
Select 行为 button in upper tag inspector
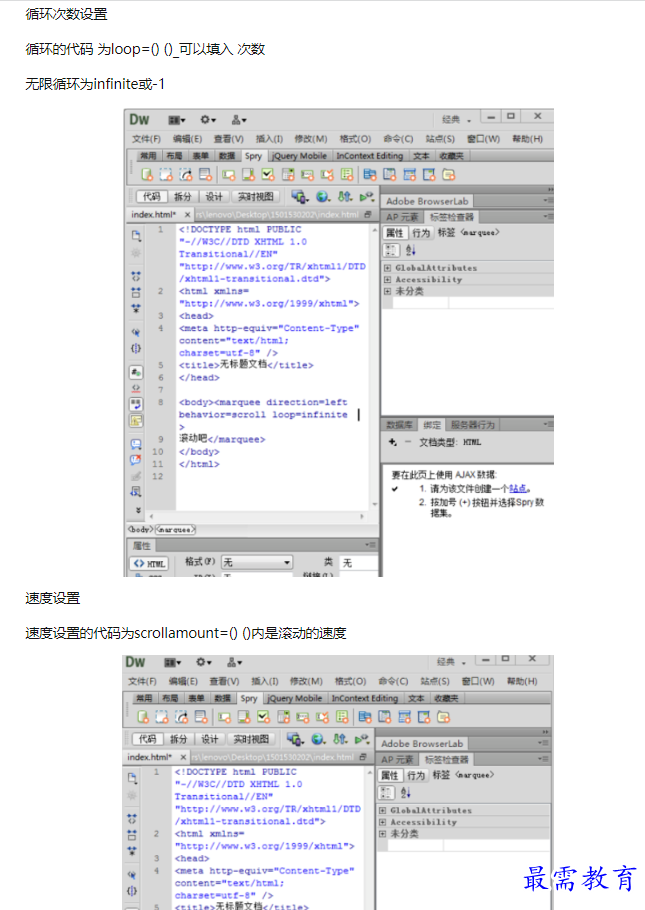tap(421, 233)
